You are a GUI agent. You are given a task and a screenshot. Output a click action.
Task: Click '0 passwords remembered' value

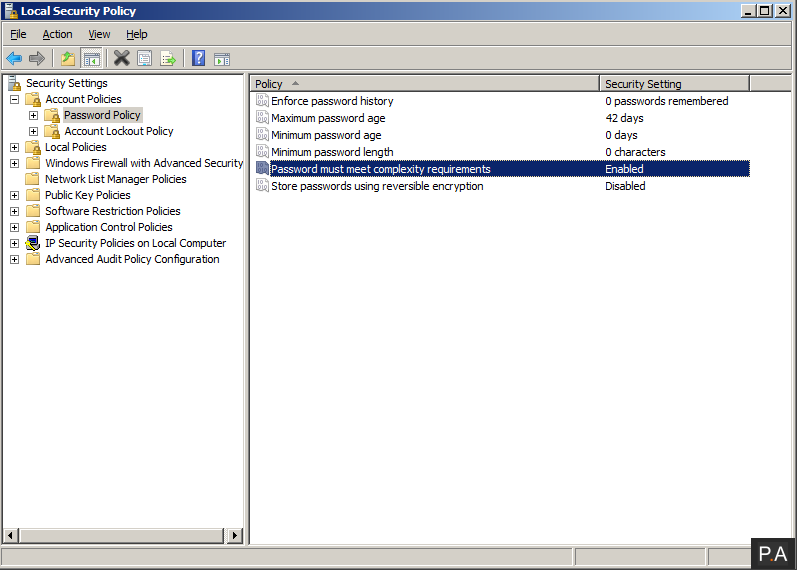666,101
